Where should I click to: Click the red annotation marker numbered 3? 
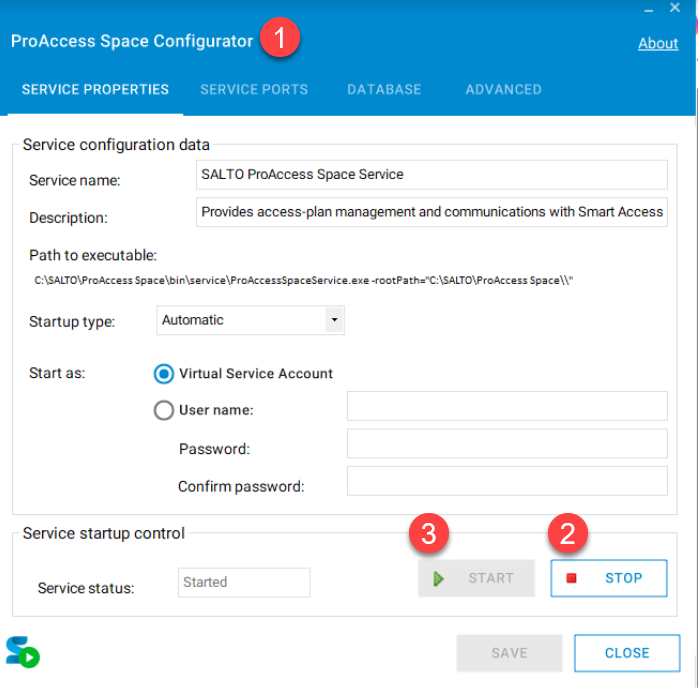tap(428, 534)
